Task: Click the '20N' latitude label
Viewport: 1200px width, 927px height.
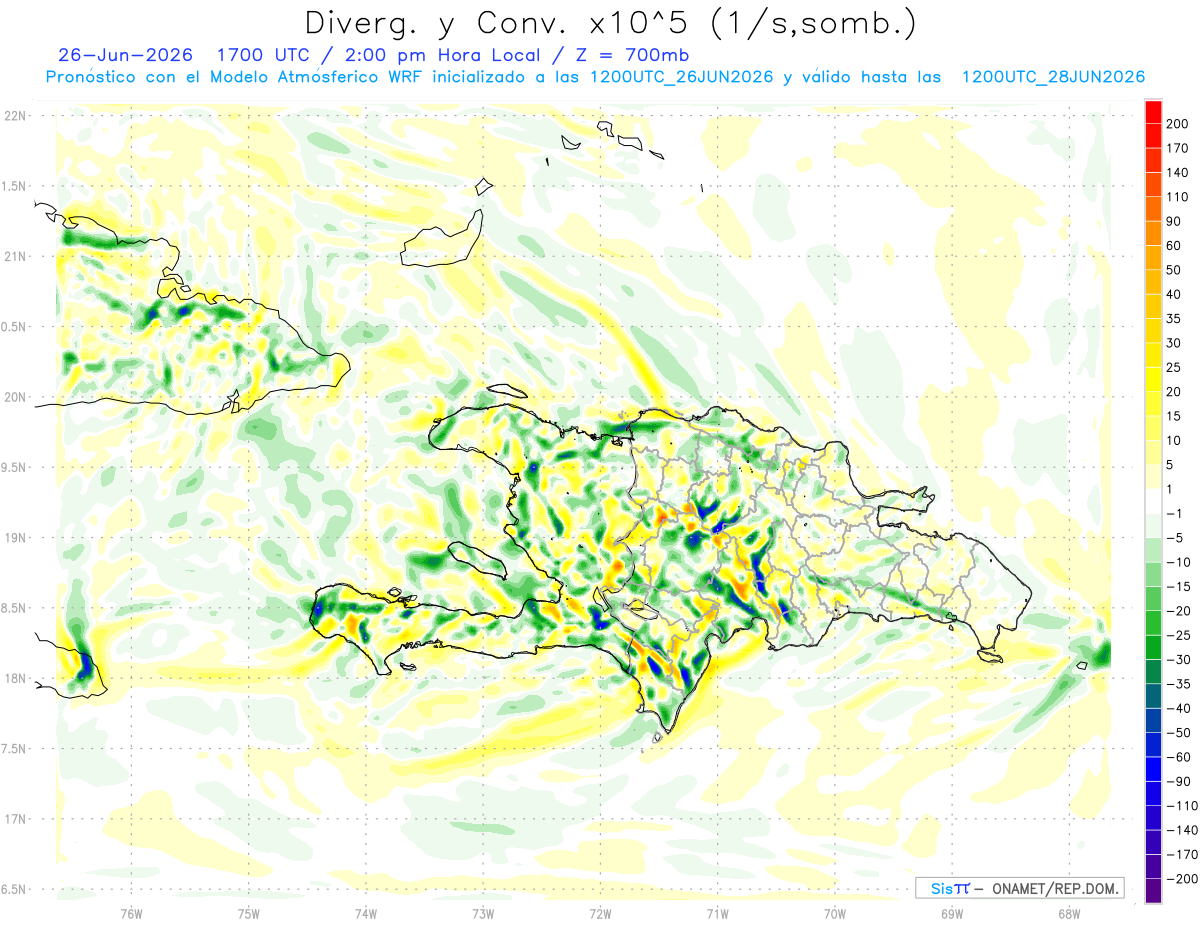Action: 13,397
